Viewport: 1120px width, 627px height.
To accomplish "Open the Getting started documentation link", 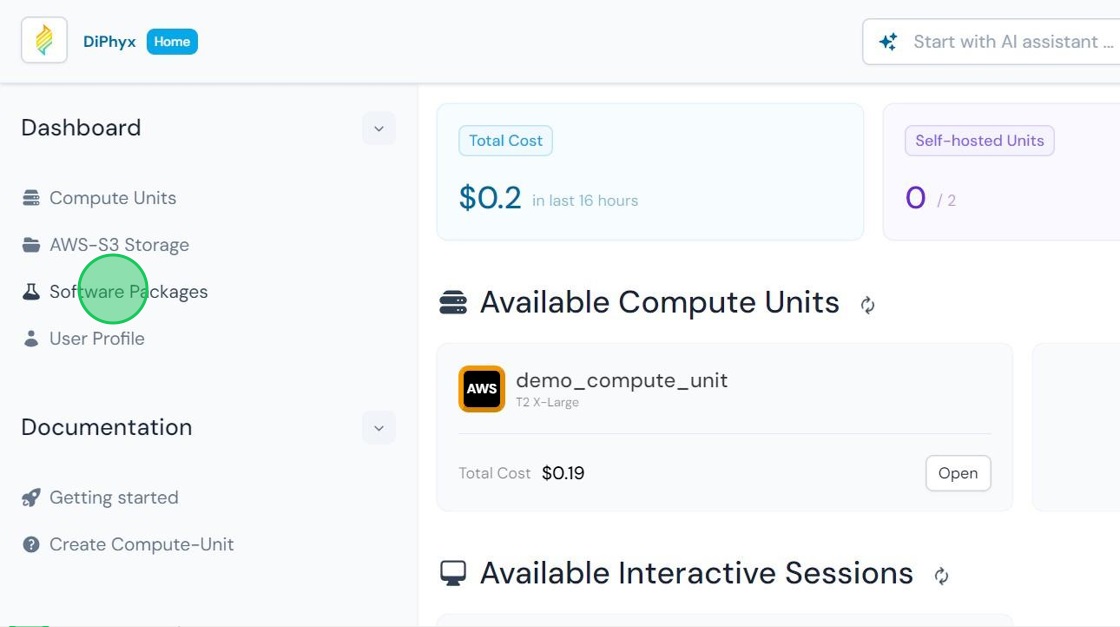I will (x=101, y=497).
